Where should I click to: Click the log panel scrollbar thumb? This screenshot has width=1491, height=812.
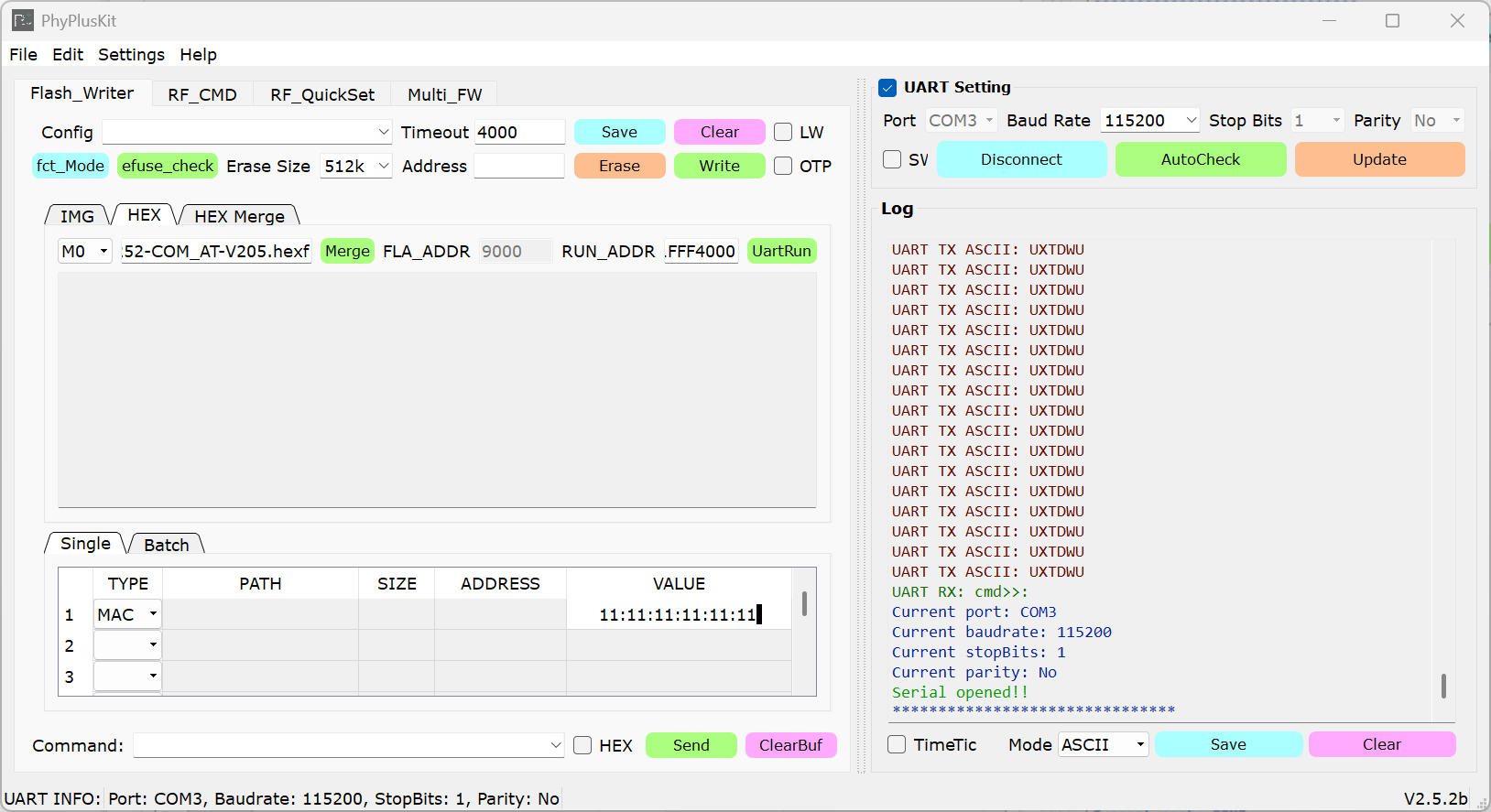click(x=1443, y=686)
